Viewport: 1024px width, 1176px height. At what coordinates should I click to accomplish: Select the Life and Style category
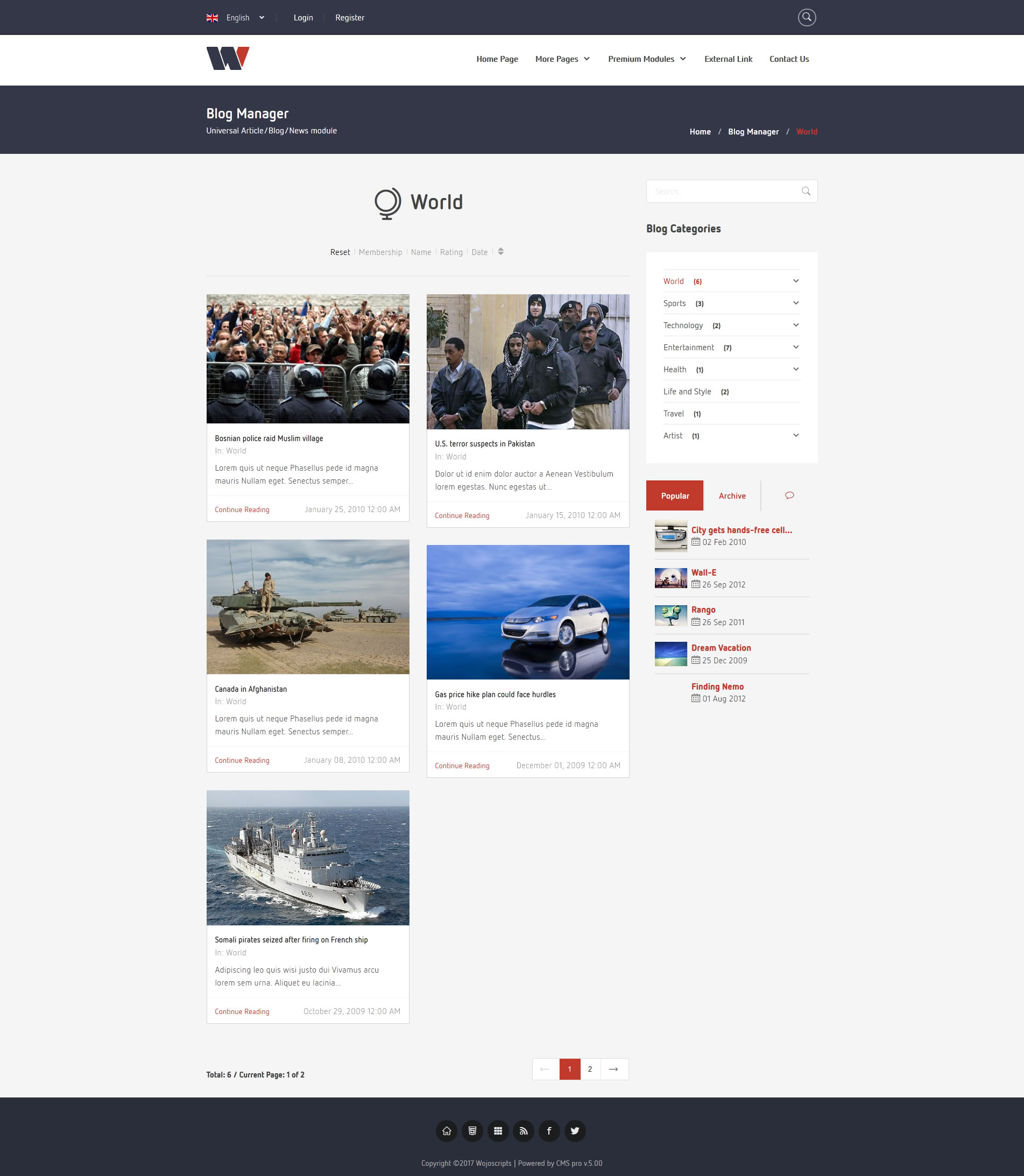tap(687, 392)
